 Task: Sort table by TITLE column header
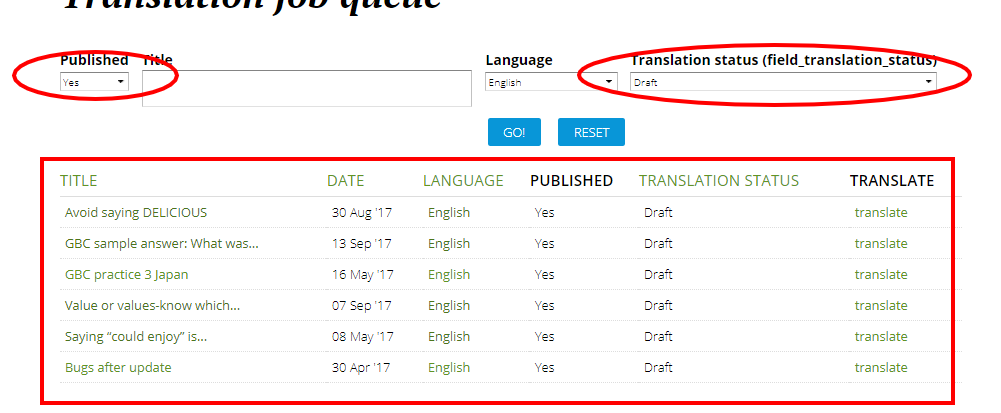[79, 181]
